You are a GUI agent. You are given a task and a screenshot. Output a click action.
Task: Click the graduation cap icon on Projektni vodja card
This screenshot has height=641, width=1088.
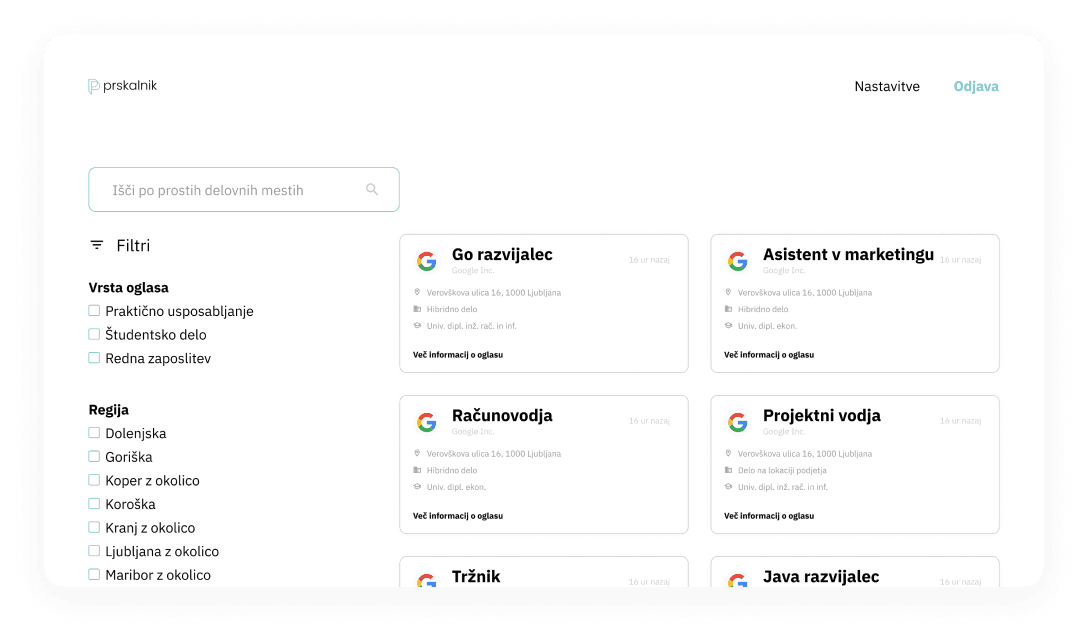click(x=728, y=486)
